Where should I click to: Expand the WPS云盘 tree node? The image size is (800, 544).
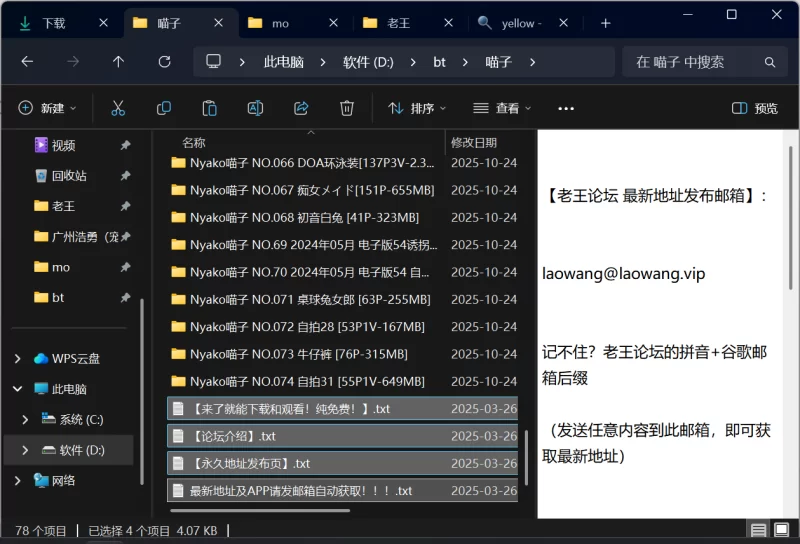point(19,359)
